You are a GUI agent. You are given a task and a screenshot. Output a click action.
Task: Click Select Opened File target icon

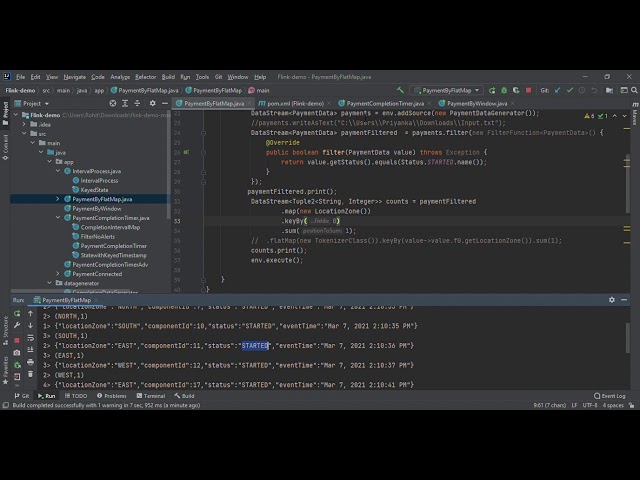pyautogui.click(x=113, y=103)
